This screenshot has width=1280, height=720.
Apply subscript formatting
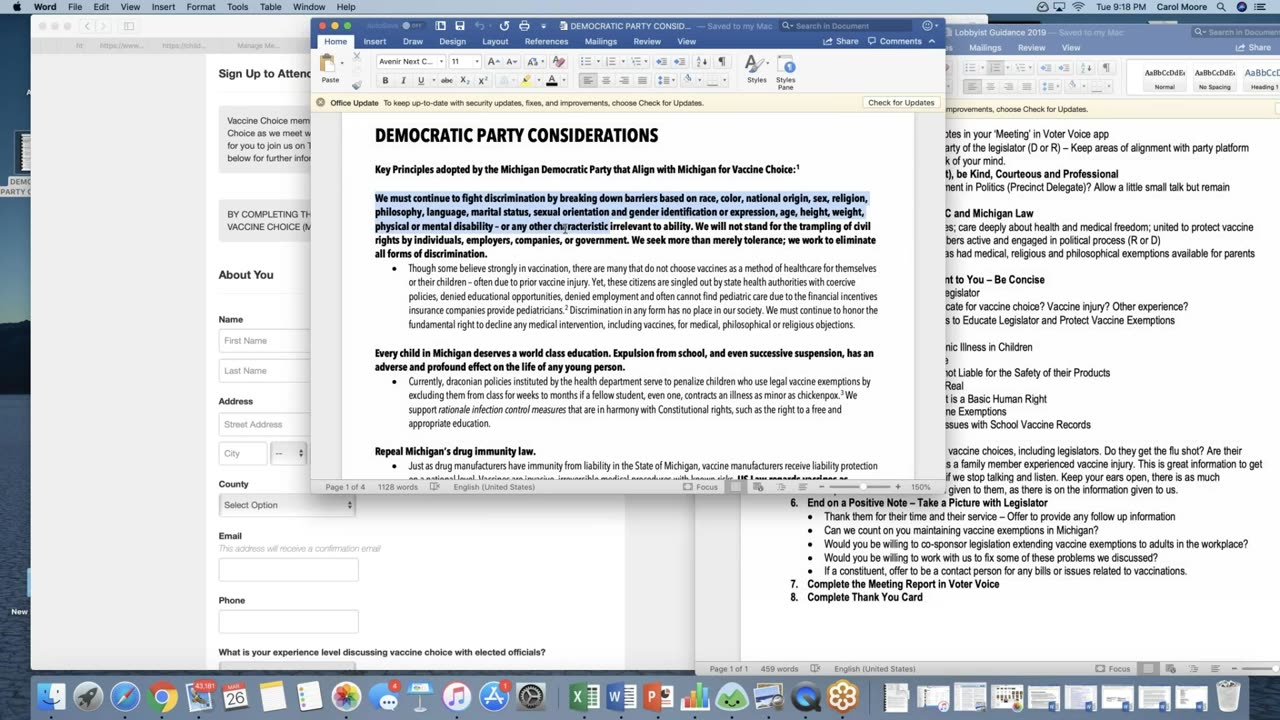[465, 80]
